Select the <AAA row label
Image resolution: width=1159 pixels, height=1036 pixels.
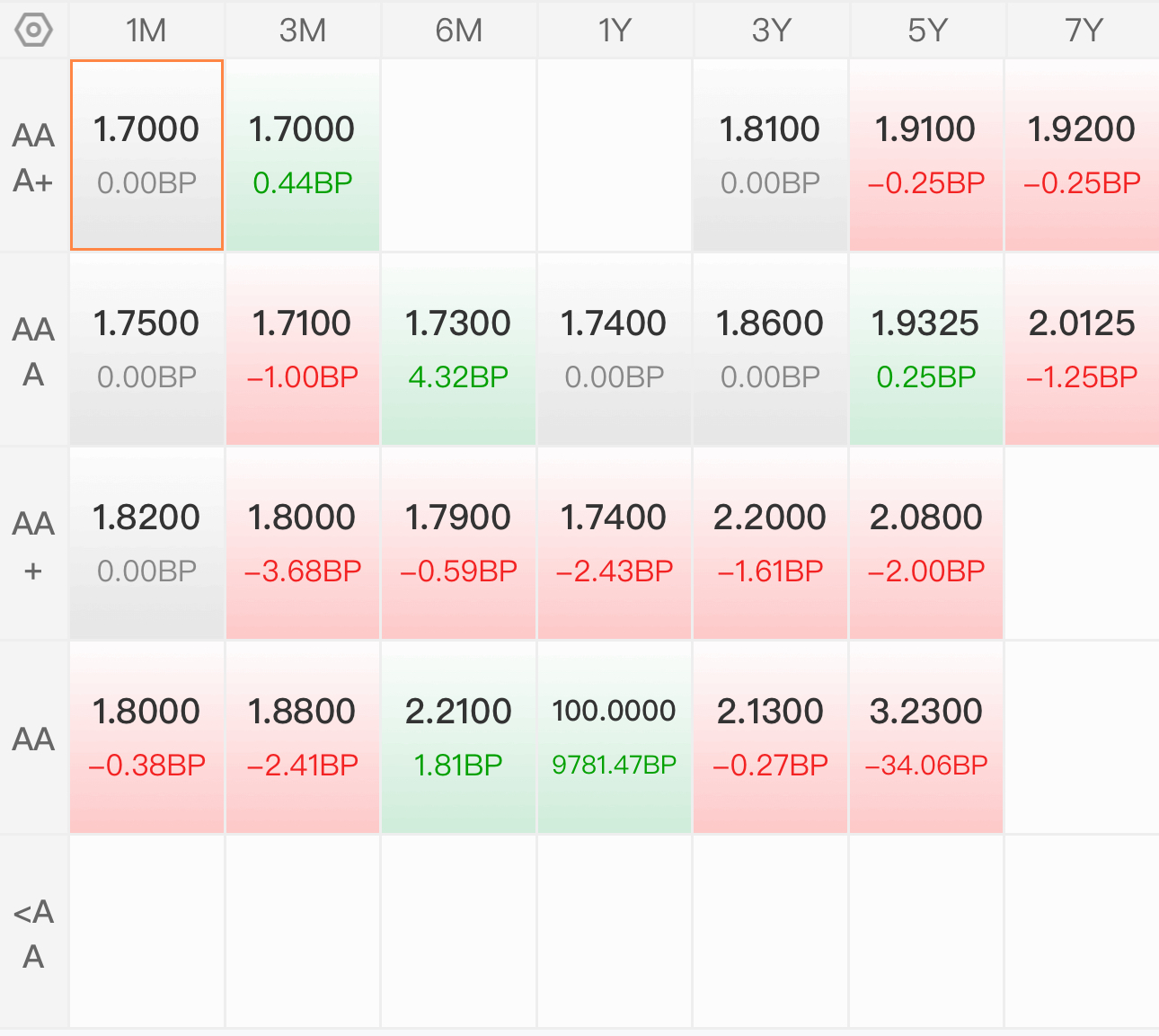point(34,934)
